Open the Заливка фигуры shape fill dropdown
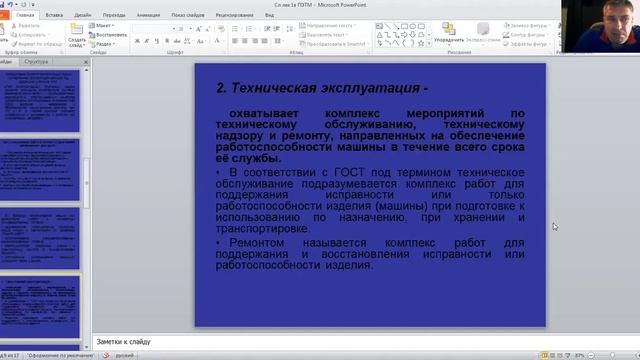This screenshot has width=640, height=360. [x=528, y=25]
